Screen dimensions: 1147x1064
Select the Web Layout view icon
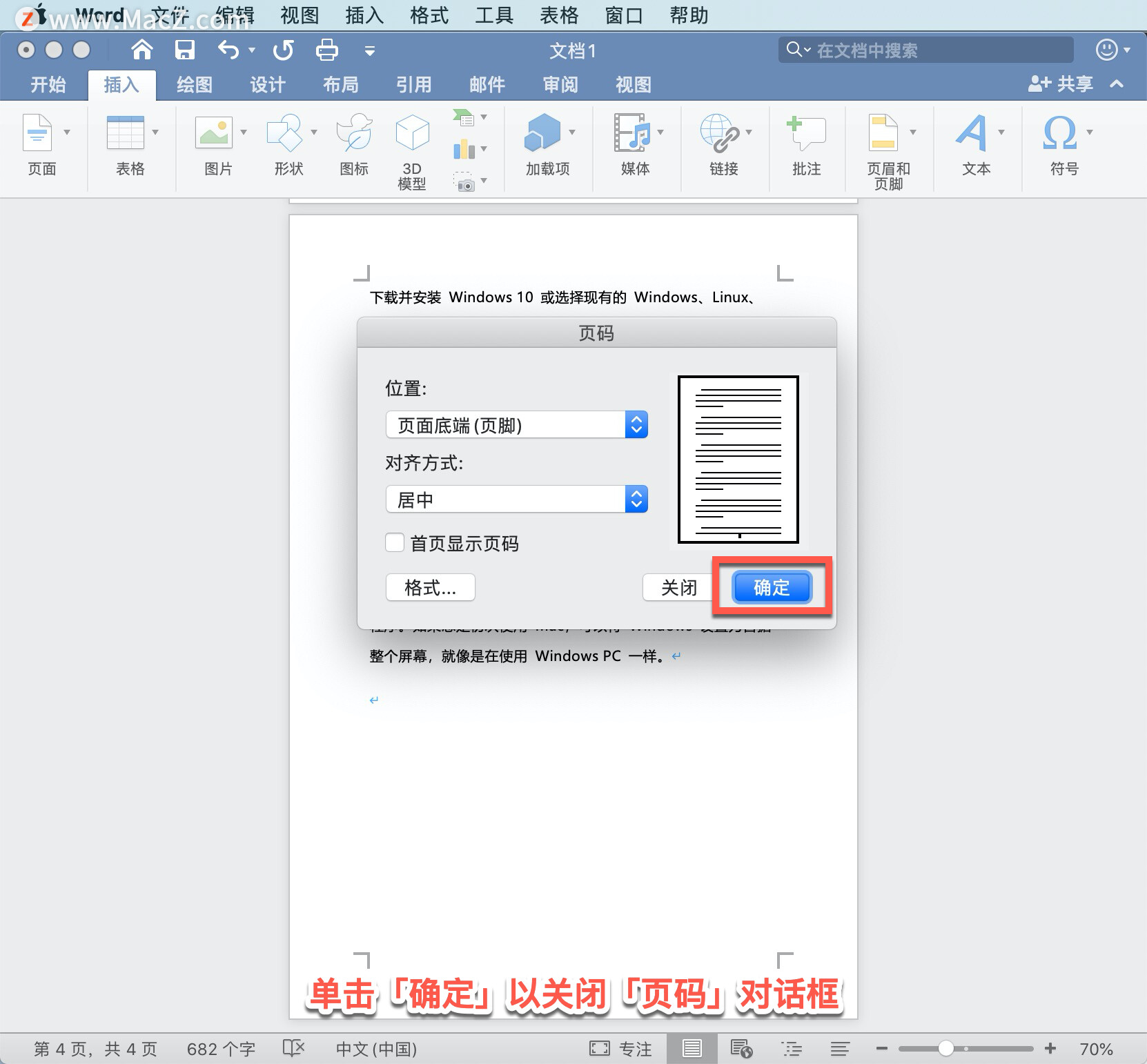[741, 1049]
